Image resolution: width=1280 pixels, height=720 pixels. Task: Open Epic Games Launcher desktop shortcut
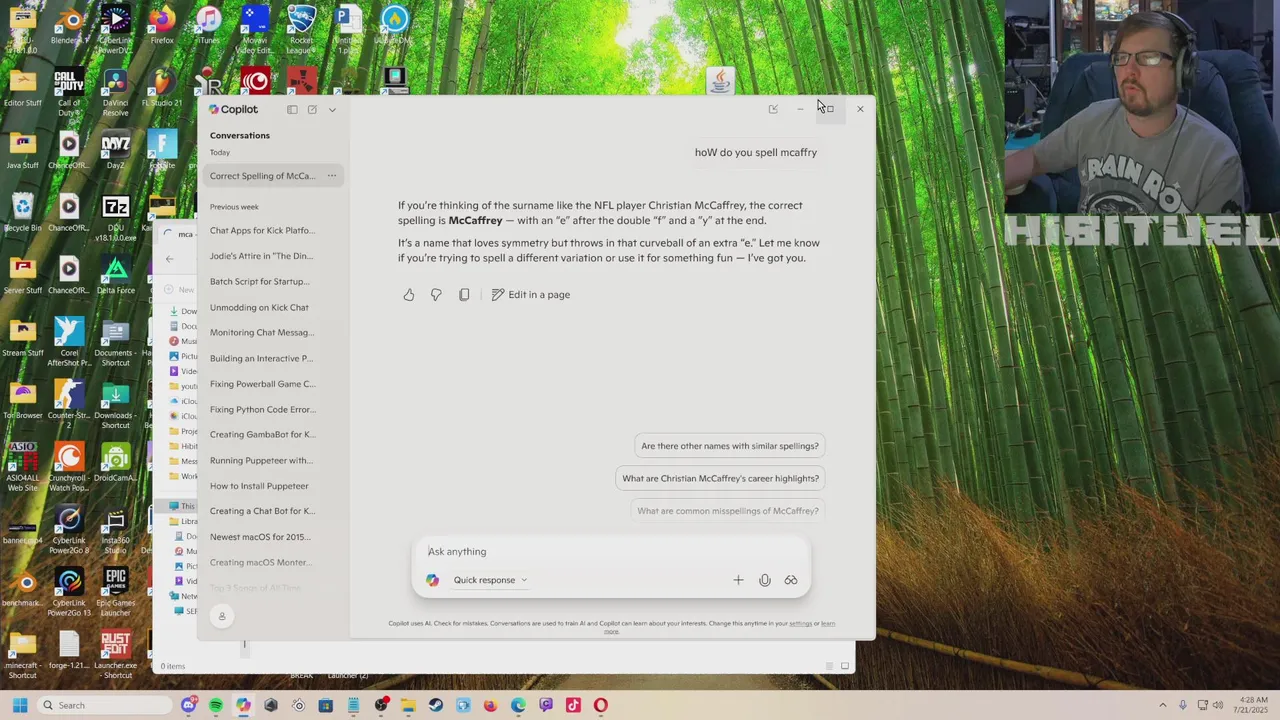pos(115,590)
